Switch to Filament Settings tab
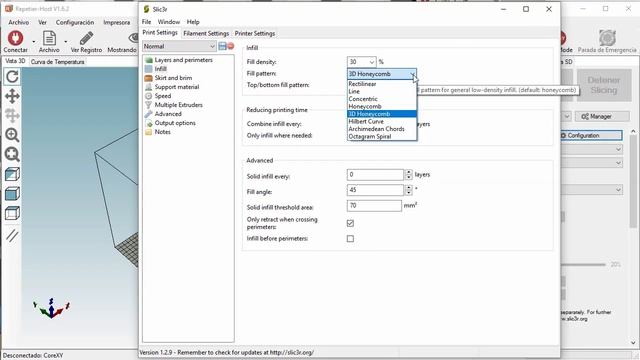This screenshot has width=640, height=360. (206, 33)
